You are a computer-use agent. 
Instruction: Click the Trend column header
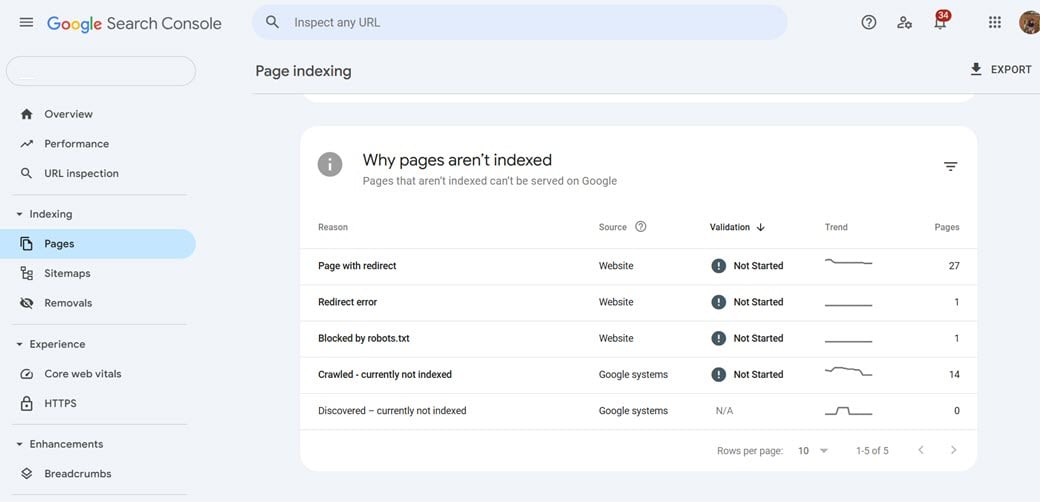point(836,227)
